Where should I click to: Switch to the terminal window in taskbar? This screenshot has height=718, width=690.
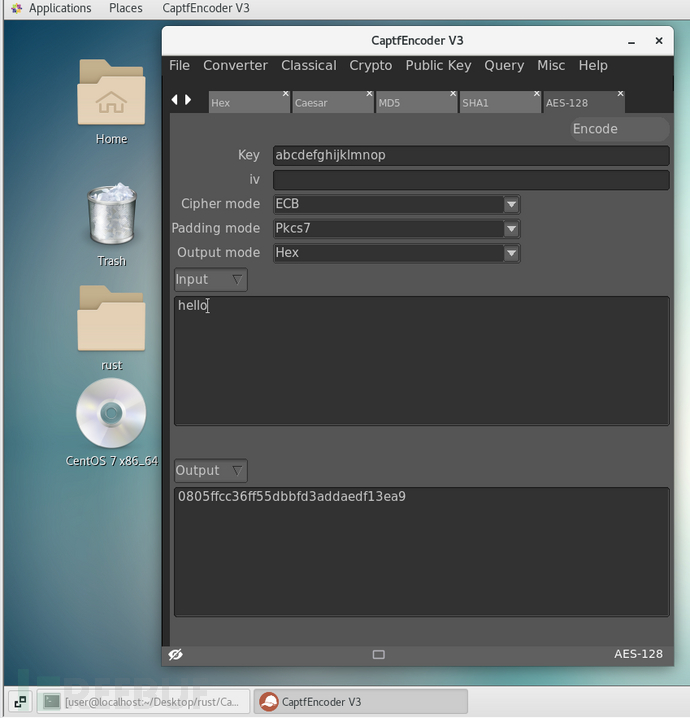tap(143, 702)
